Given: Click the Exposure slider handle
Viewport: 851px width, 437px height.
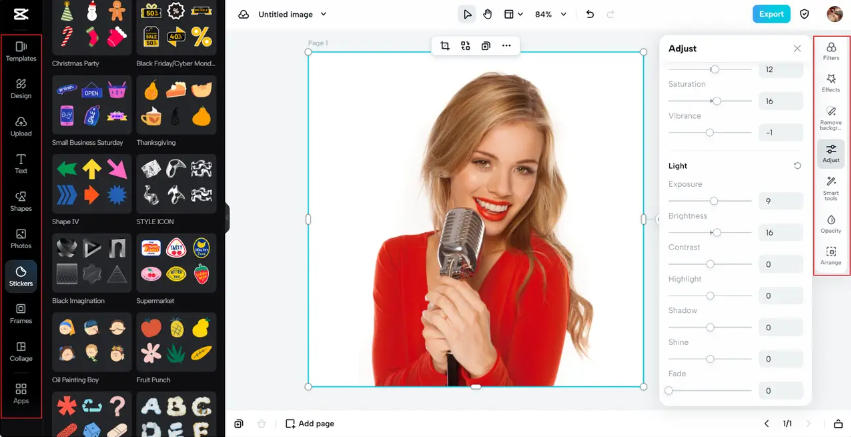Looking at the screenshot, I should [x=714, y=201].
